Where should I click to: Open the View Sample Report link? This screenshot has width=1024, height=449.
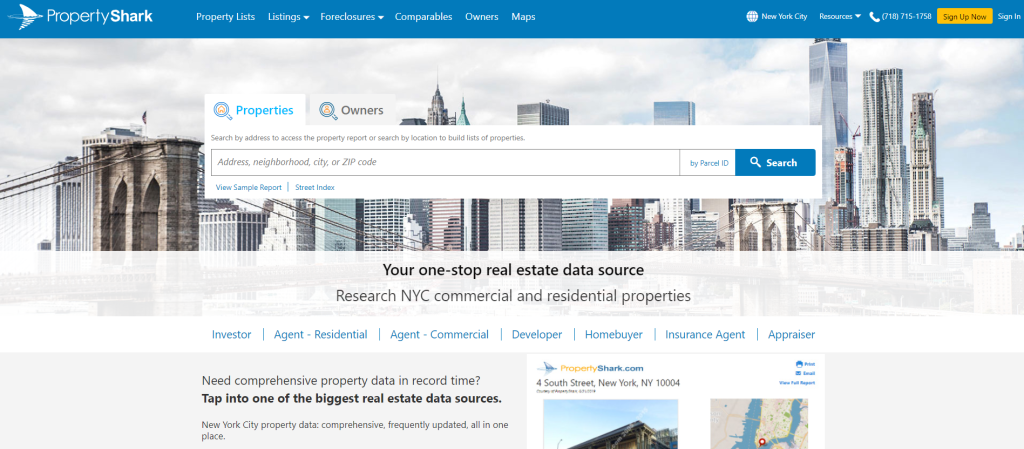(249, 187)
